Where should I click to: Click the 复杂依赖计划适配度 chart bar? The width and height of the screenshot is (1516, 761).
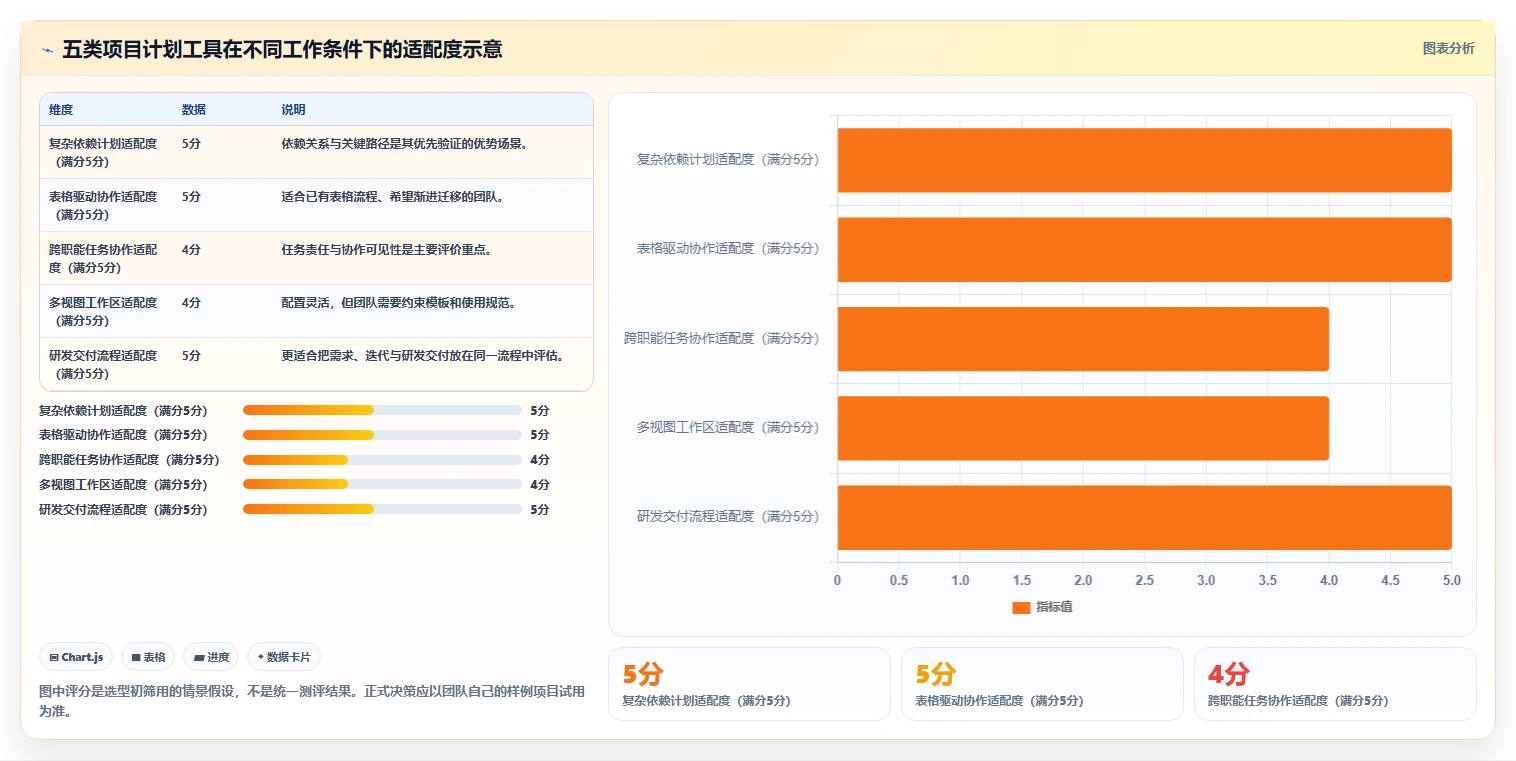coord(1144,160)
